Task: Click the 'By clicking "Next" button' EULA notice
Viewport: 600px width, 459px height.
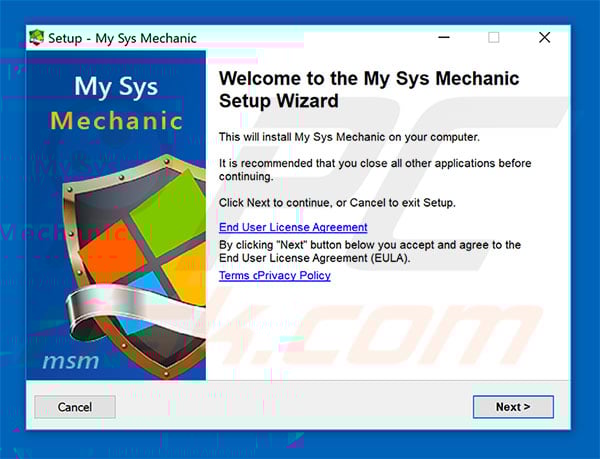Action: tap(370, 251)
